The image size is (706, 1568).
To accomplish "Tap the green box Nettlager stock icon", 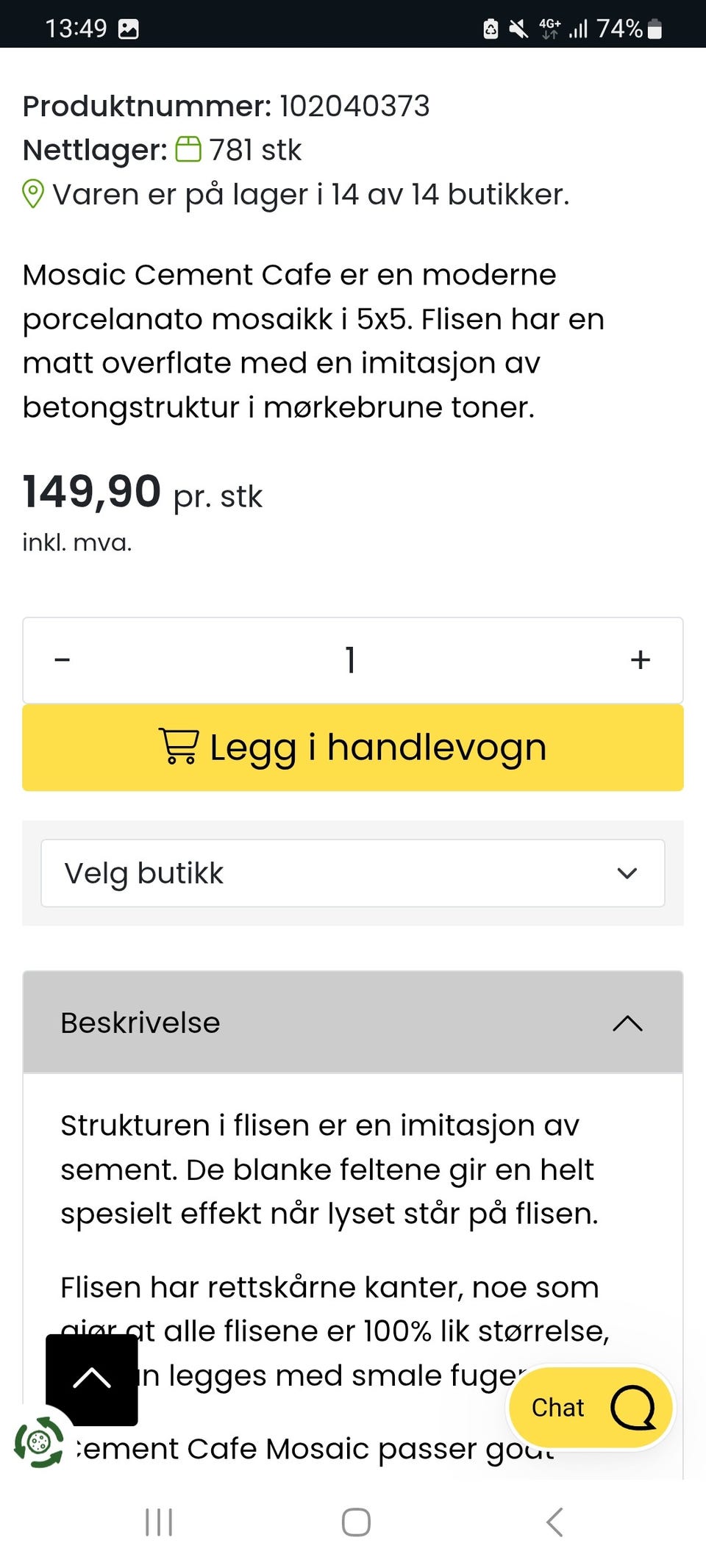I will [188, 149].
